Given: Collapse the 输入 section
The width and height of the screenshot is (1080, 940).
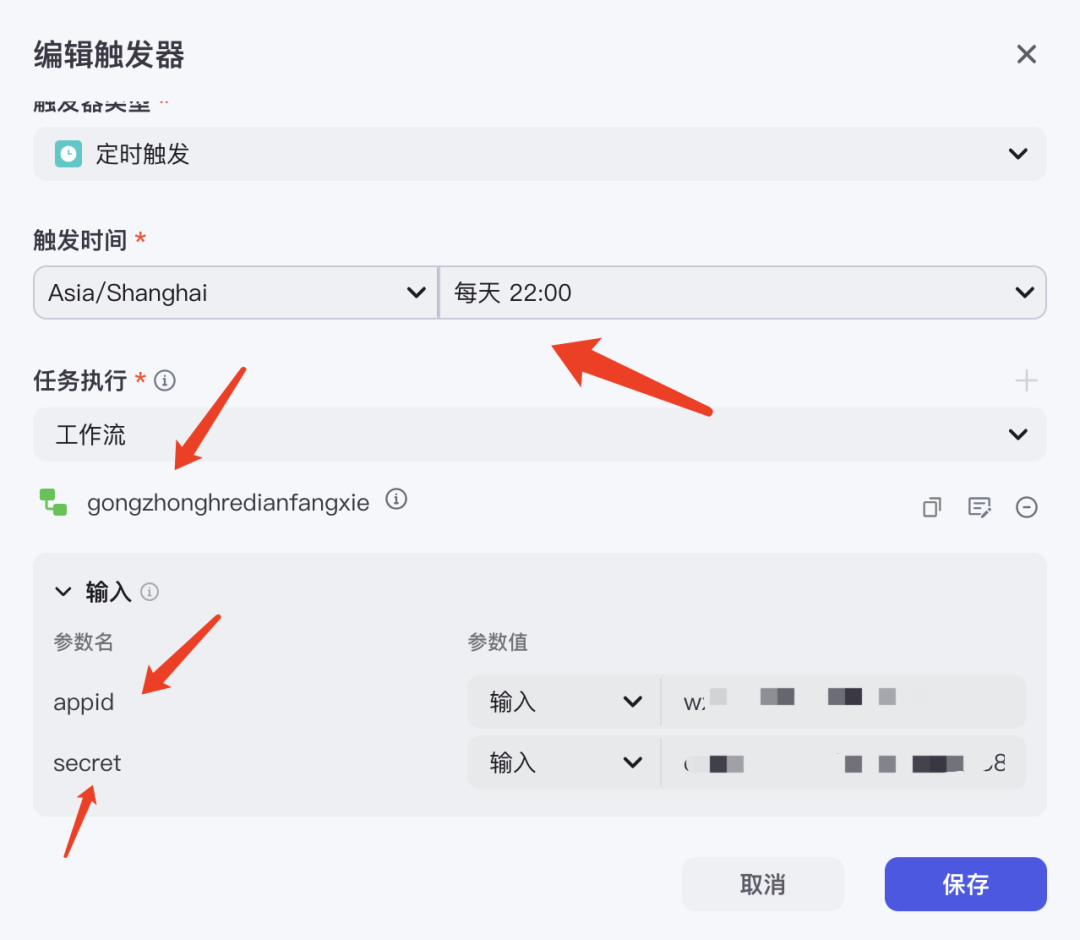Looking at the screenshot, I should [63, 592].
